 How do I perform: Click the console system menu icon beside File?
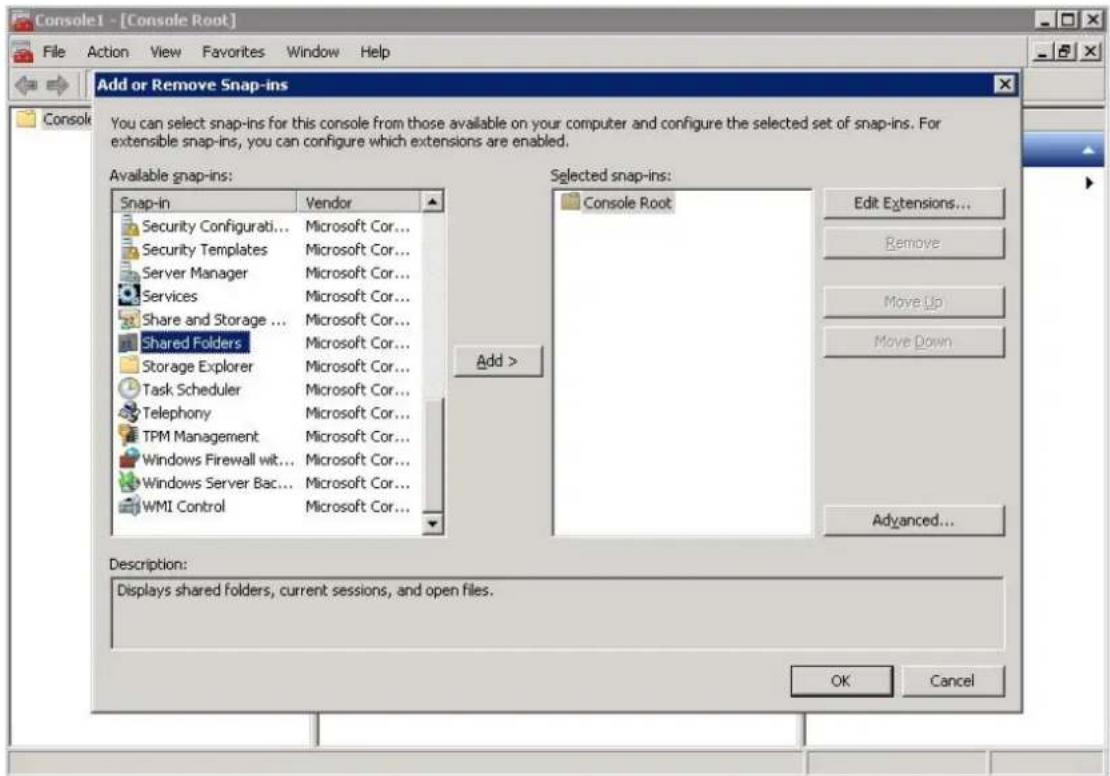[x=23, y=52]
